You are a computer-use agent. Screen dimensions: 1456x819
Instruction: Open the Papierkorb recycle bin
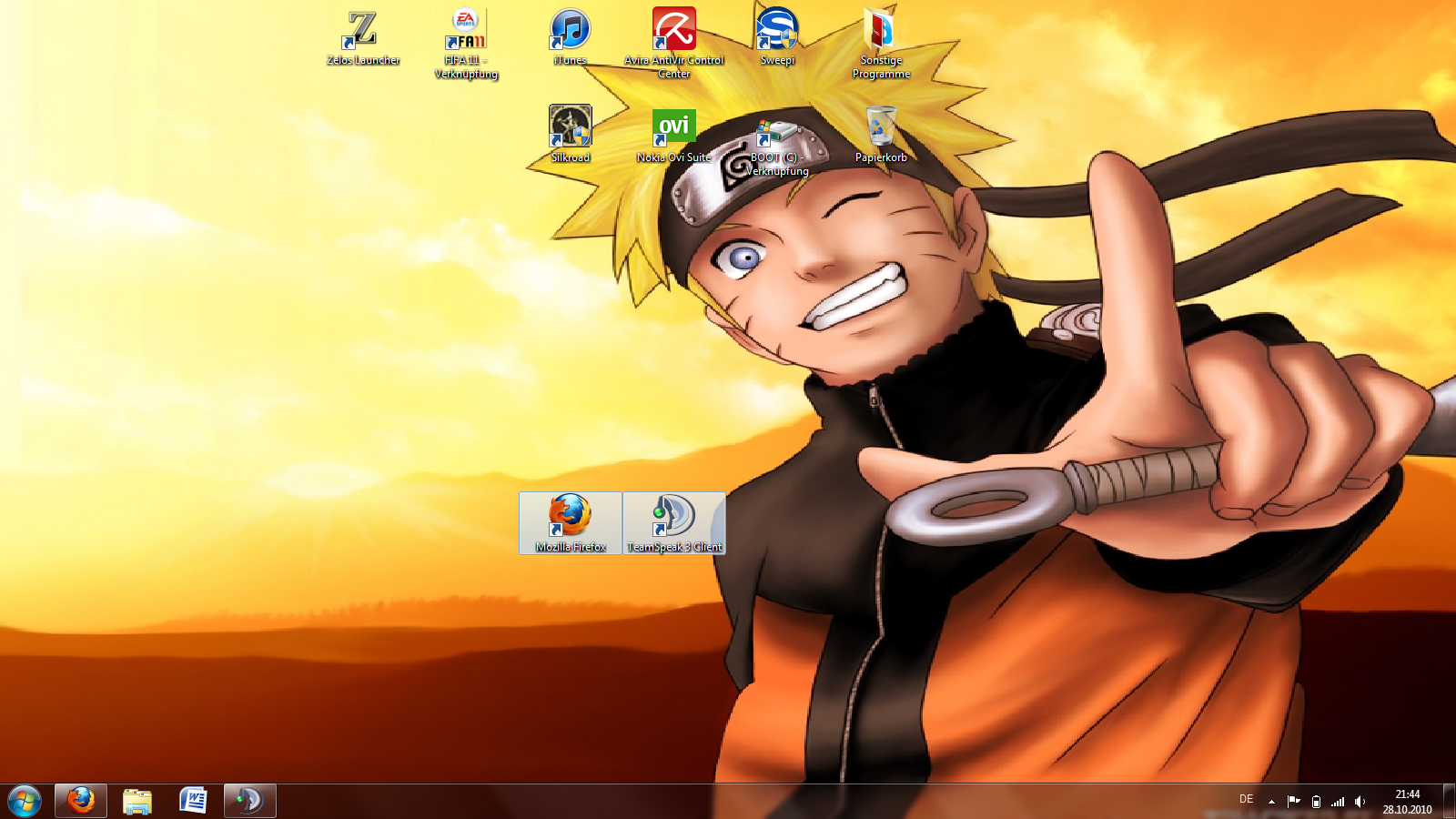tap(880, 127)
